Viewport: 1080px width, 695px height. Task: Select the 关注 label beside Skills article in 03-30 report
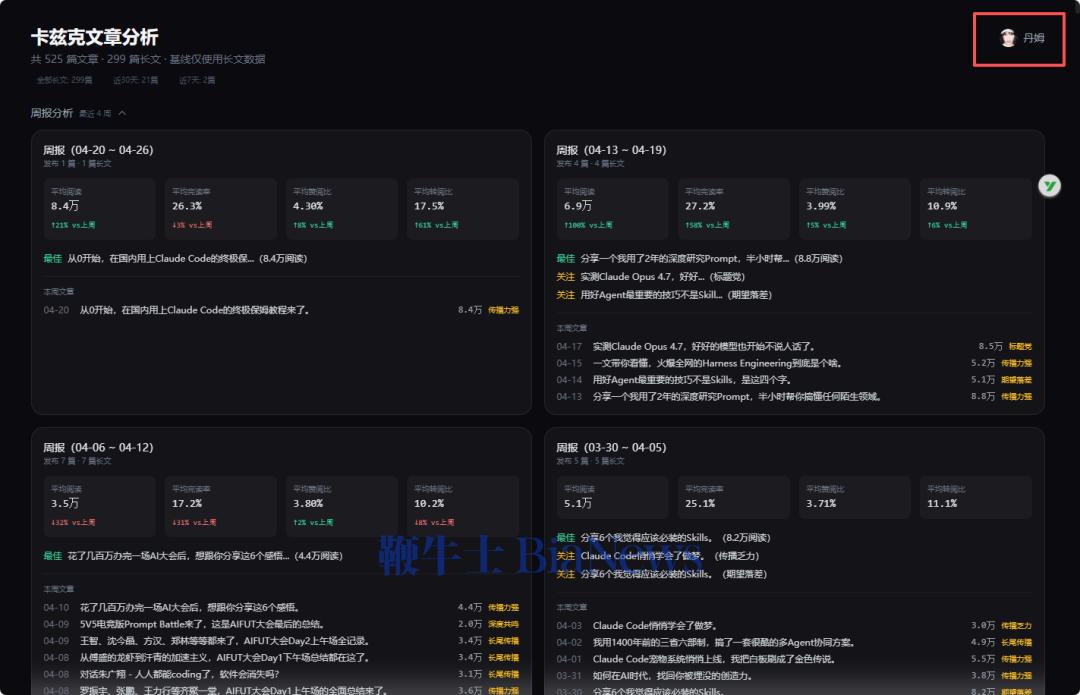(565, 573)
